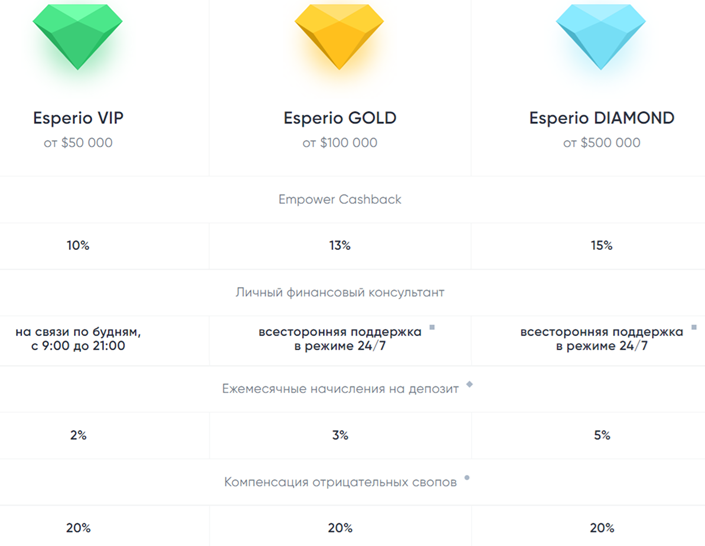Click the 13% cashback value for GOLD
The height and width of the screenshot is (546, 705).
point(339,245)
